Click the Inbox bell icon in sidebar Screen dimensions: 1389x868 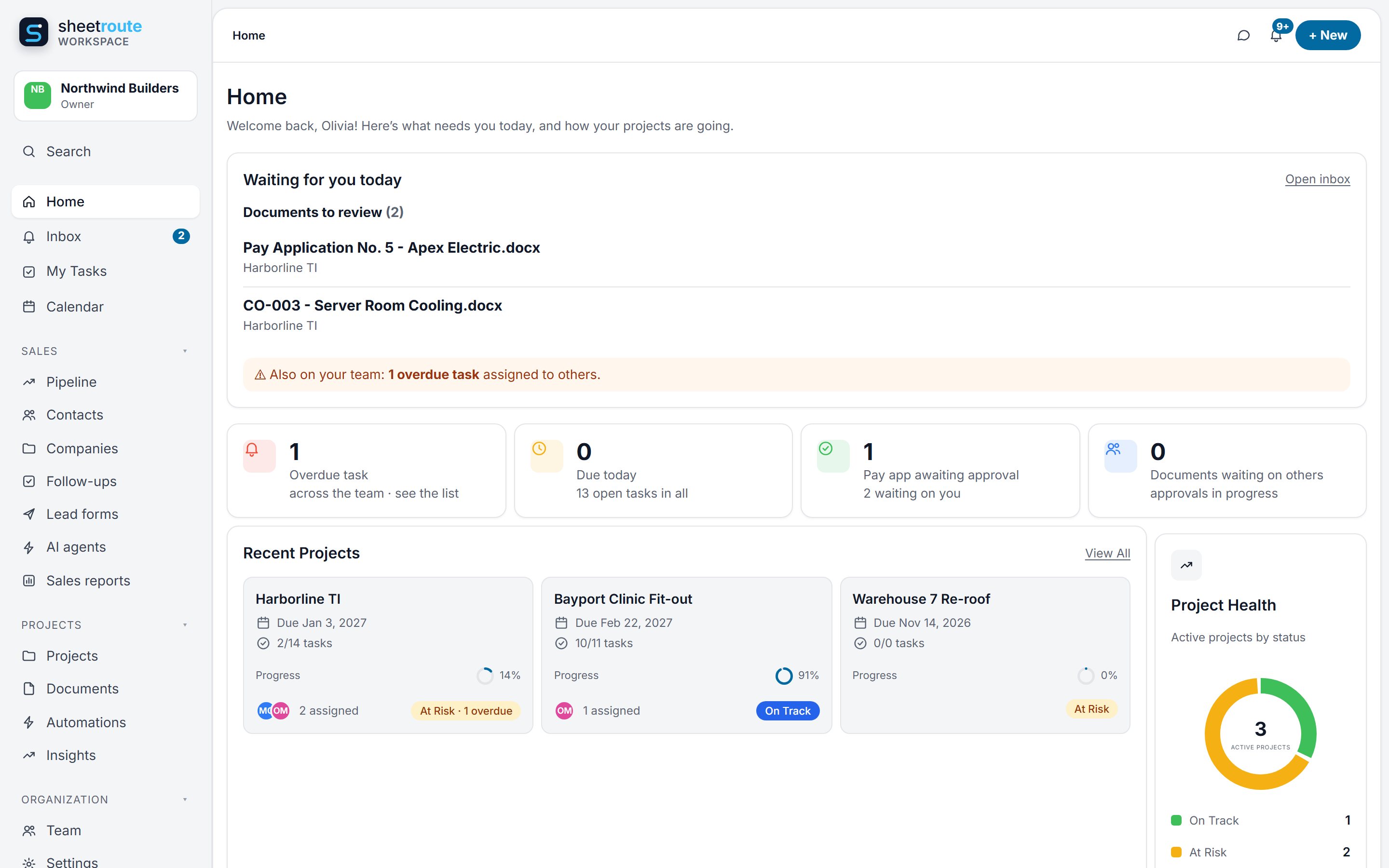(x=29, y=236)
